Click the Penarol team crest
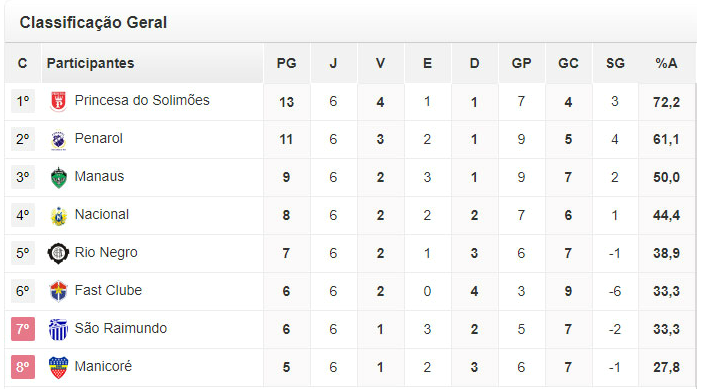The width and height of the screenshot is (725, 389). point(58,140)
